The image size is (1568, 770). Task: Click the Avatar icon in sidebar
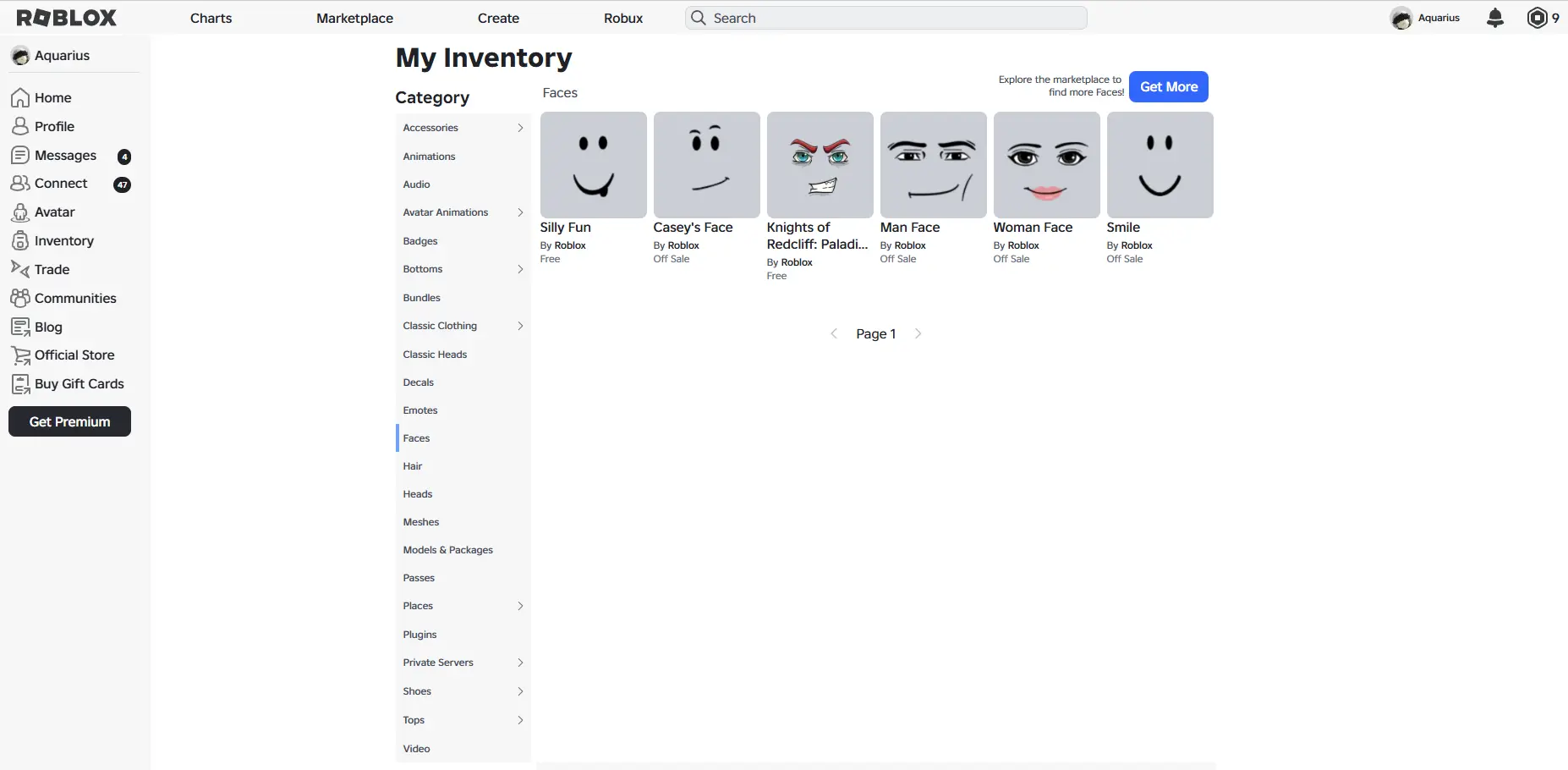tap(20, 212)
